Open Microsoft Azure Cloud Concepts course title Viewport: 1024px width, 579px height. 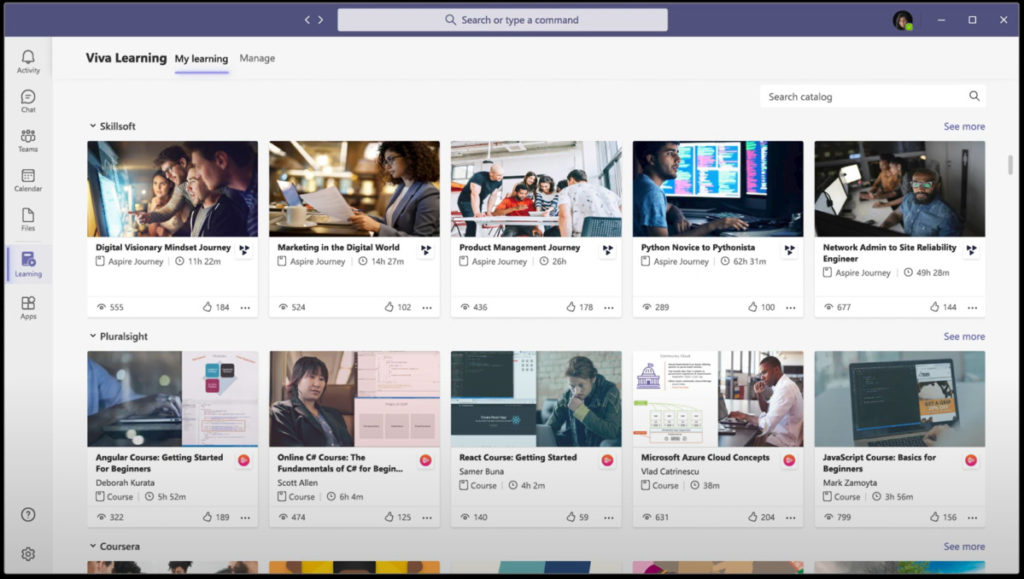[705, 458]
